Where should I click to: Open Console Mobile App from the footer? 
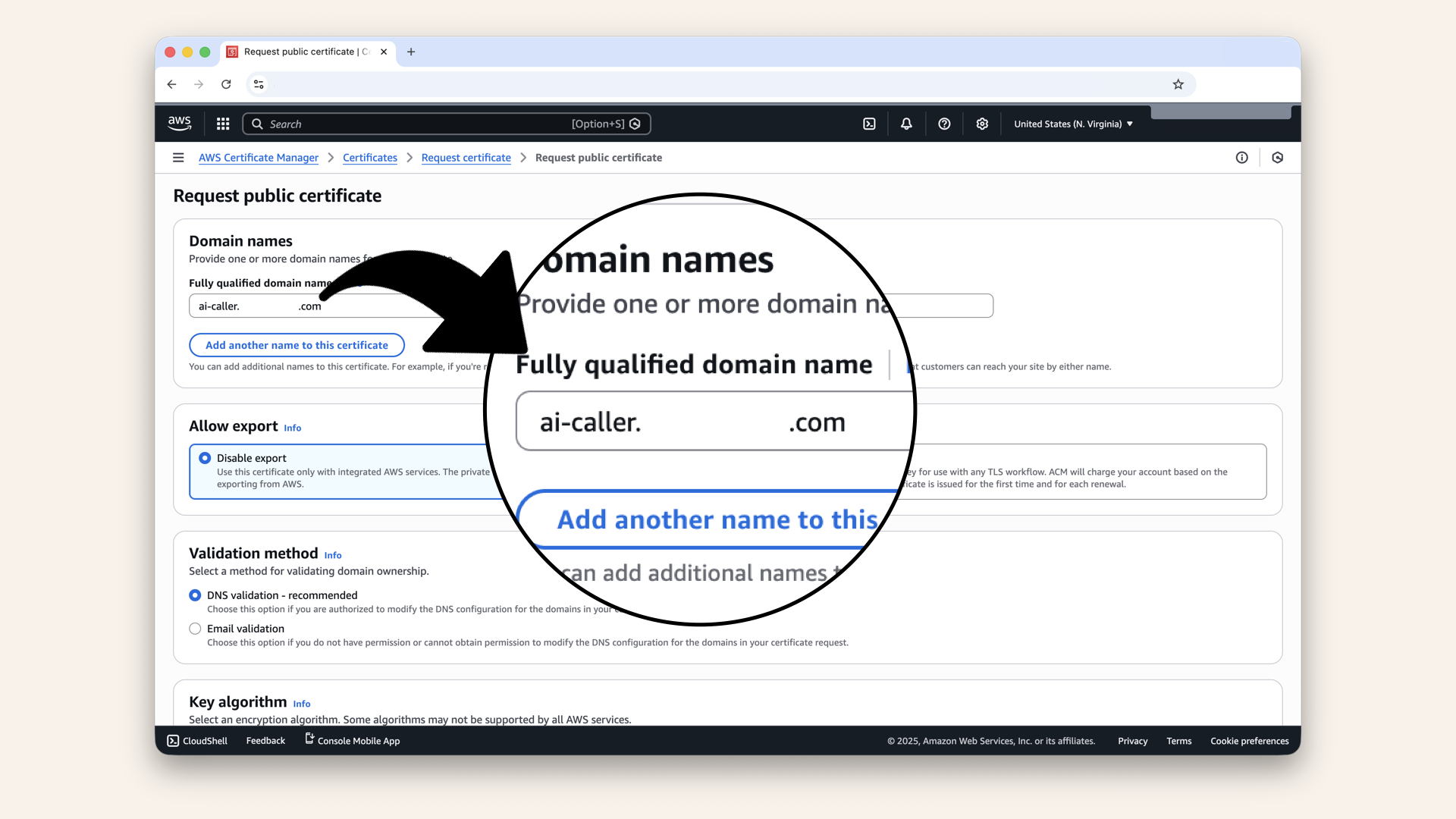click(x=351, y=741)
